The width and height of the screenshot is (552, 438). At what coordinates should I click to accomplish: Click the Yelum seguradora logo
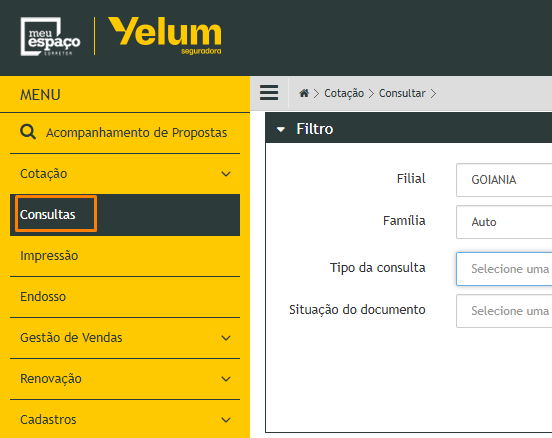click(x=165, y=36)
